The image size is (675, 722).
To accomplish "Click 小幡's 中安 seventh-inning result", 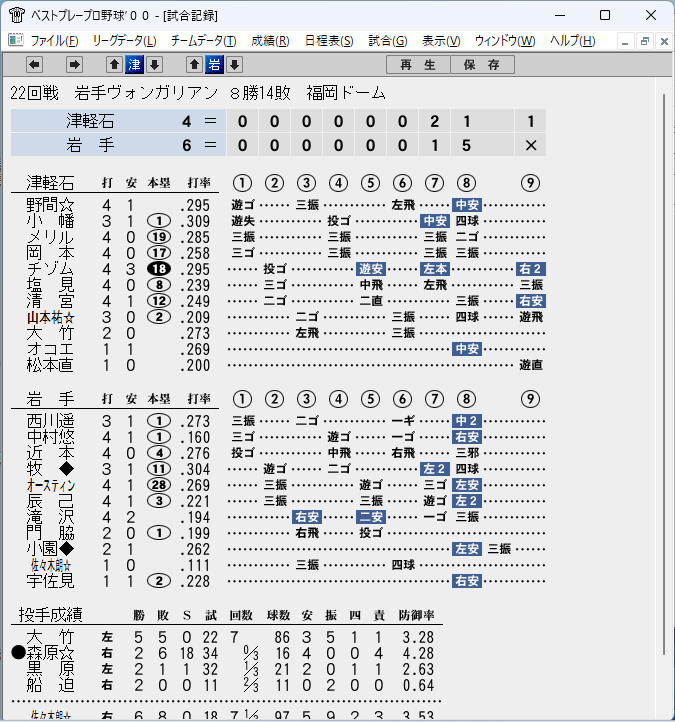I will [435, 221].
